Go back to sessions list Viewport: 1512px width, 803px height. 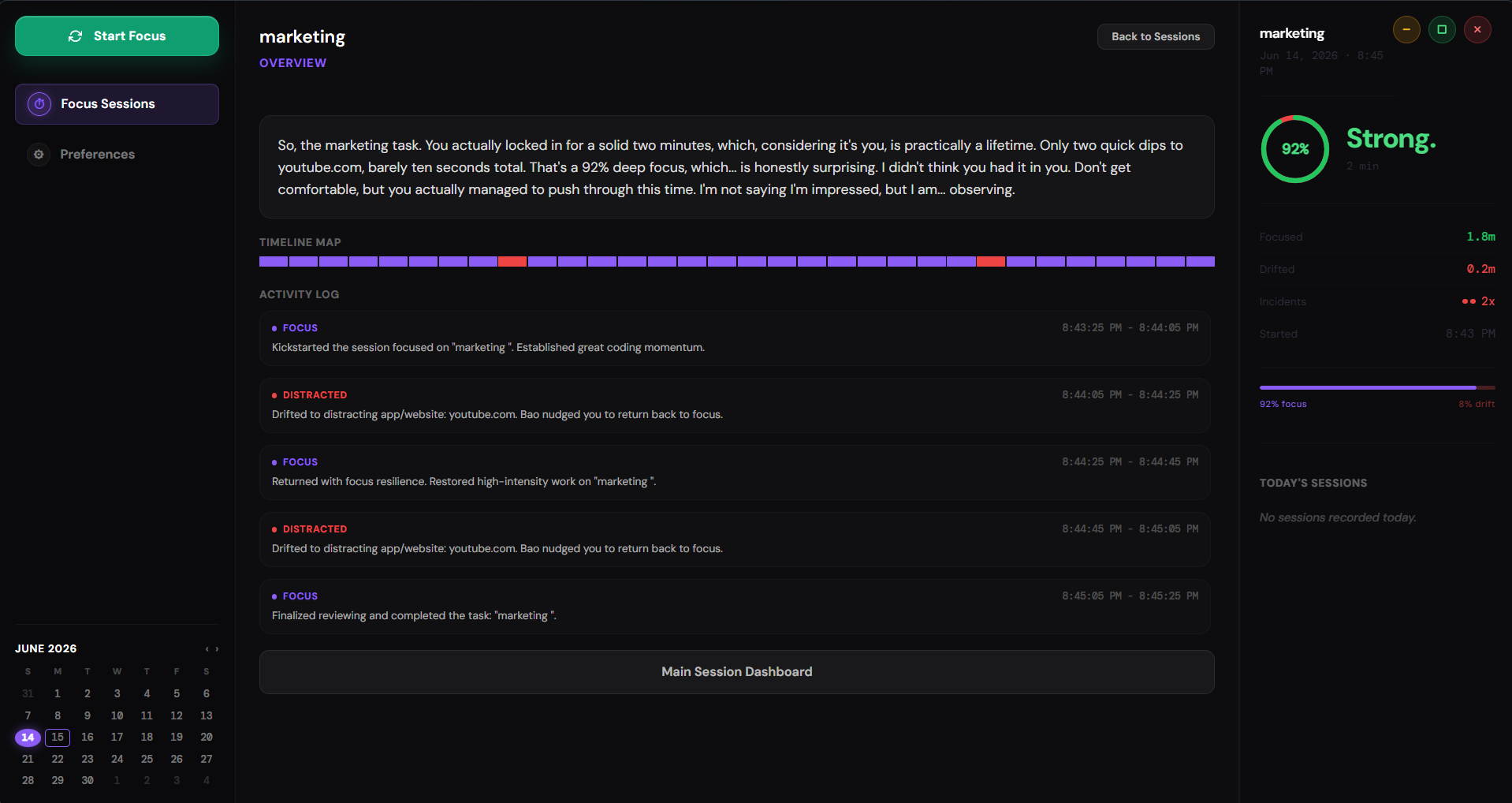(x=1156, y=37)
